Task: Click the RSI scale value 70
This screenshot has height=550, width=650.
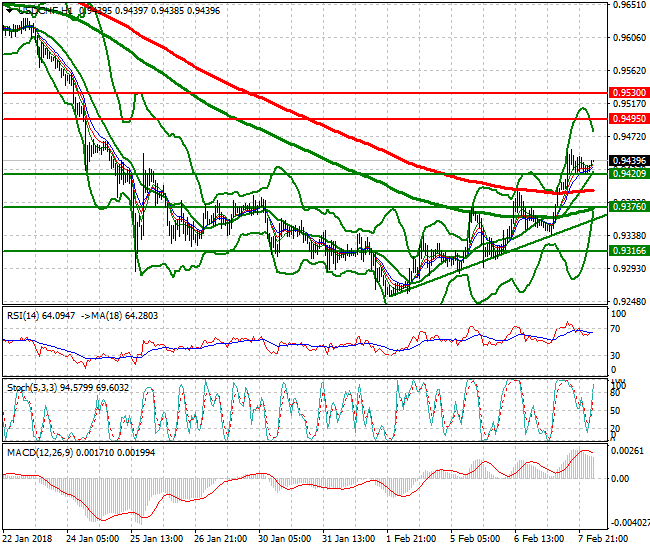Action: 615,329
